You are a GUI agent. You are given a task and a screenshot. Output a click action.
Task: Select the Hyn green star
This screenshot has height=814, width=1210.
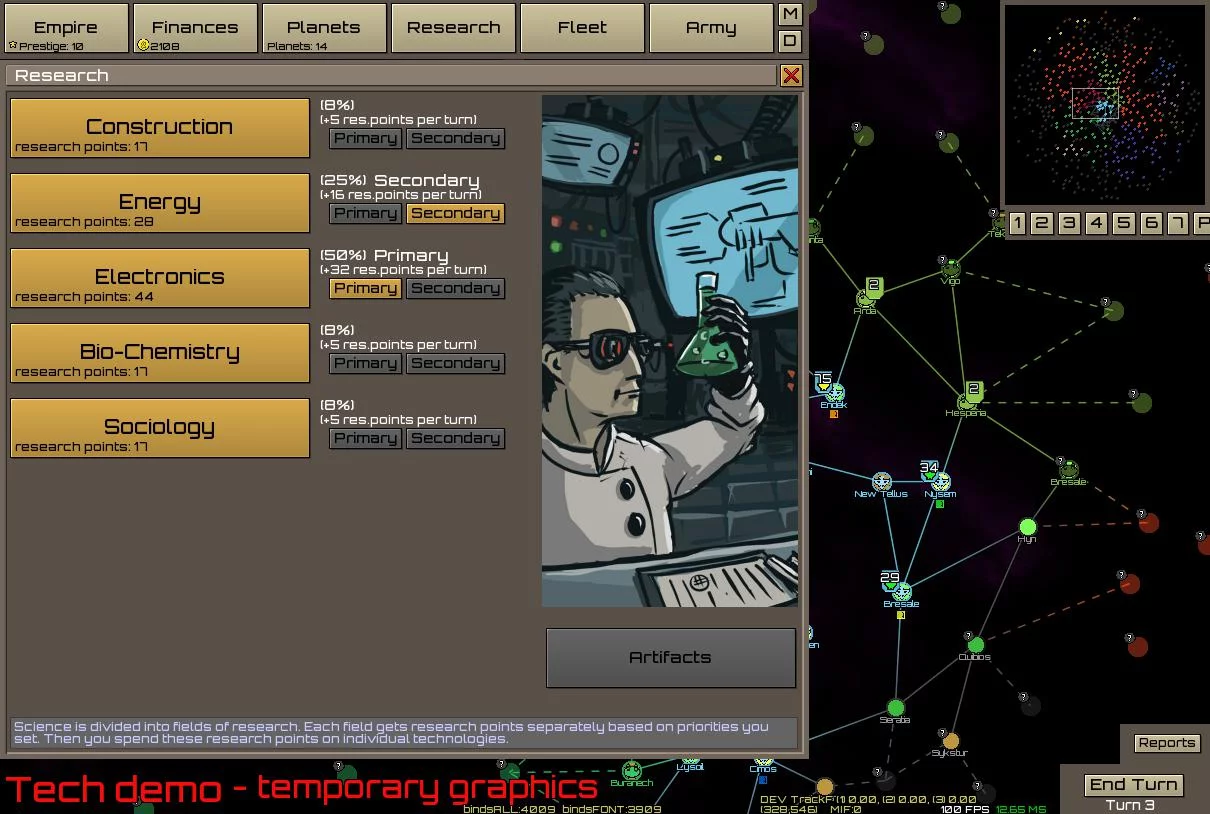[x=1027, y=527]
